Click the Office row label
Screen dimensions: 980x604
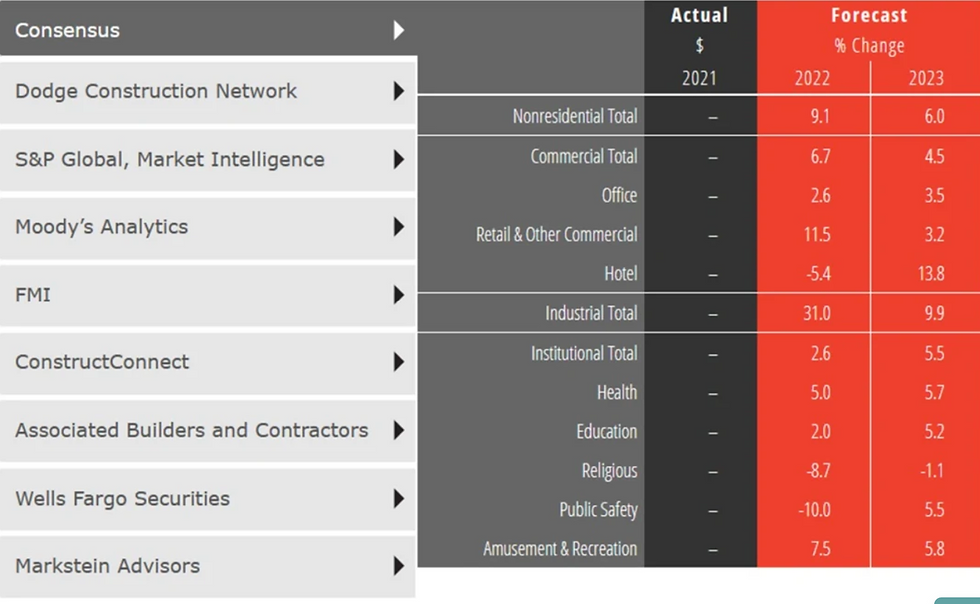pos(619,196)
